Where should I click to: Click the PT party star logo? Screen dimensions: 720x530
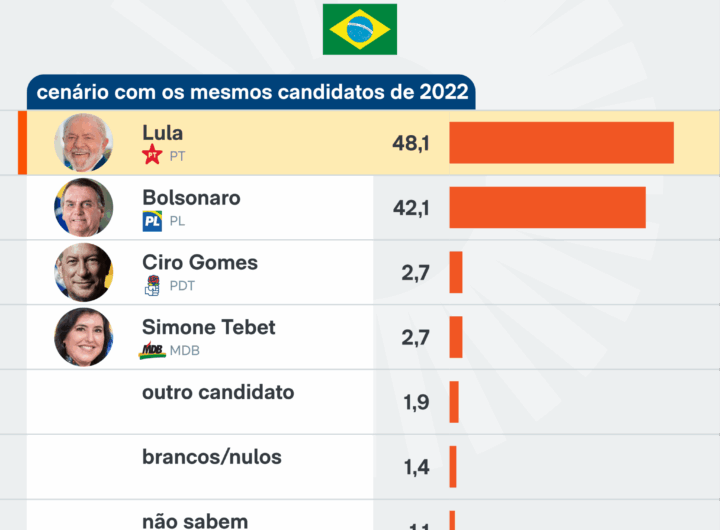[x=152, y=156]
